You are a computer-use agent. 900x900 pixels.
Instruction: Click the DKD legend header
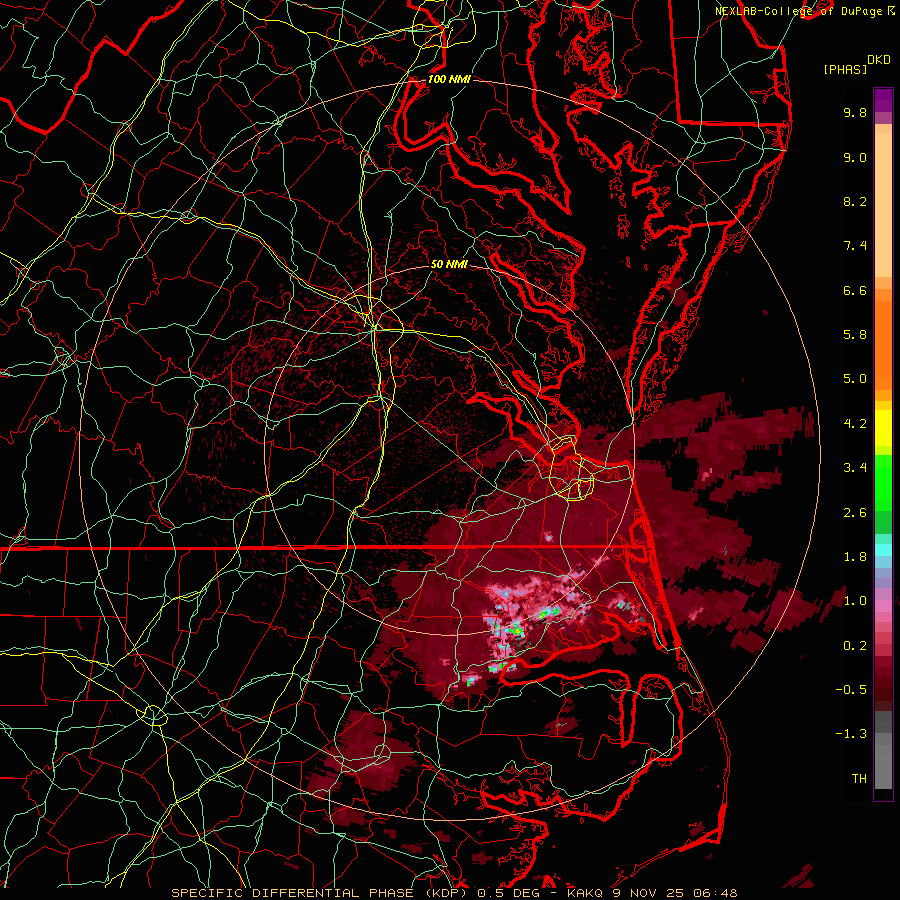(878, 60)
